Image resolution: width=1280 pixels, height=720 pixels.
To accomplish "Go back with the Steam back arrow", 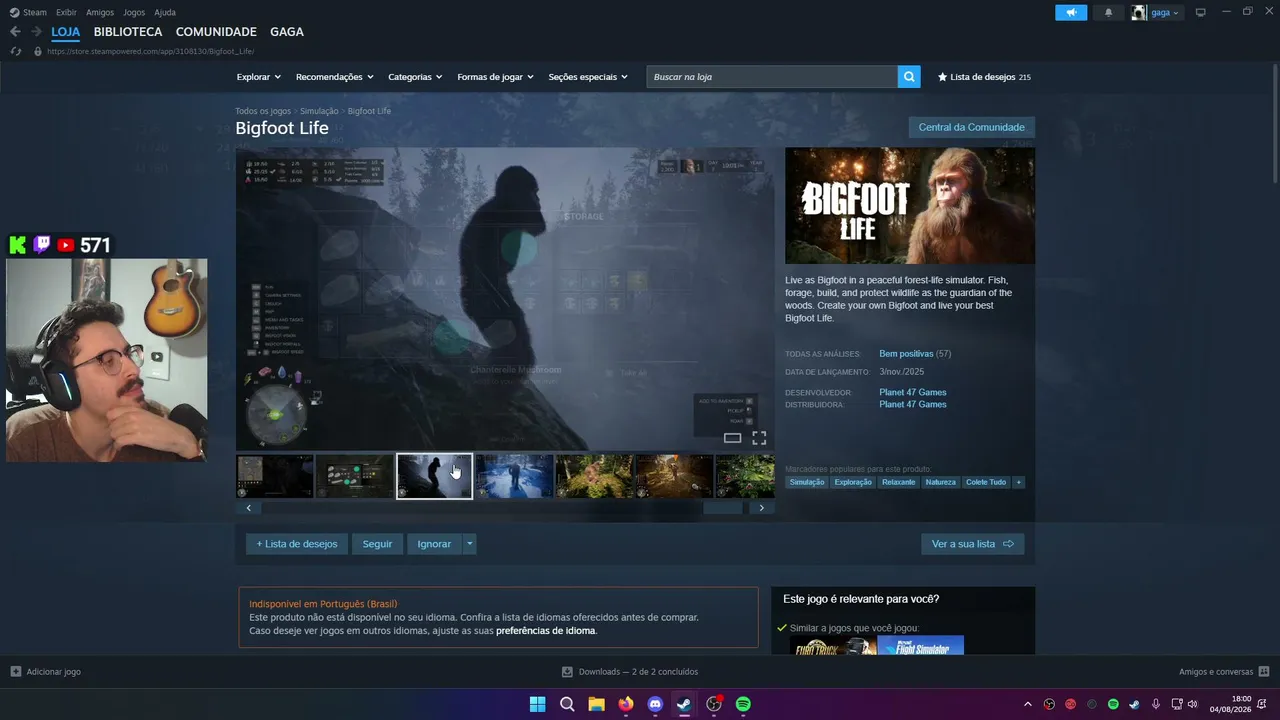I will click(x=15, y=32).
